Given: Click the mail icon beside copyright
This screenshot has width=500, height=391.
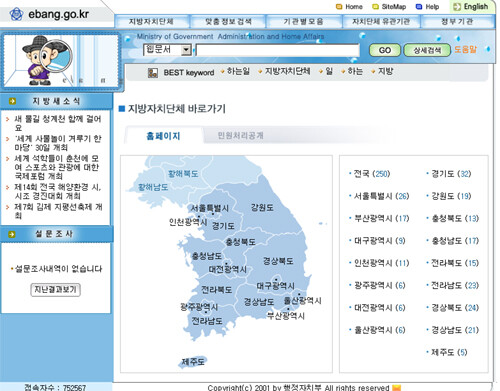Looking at the screenshot, I should (397, 387).
